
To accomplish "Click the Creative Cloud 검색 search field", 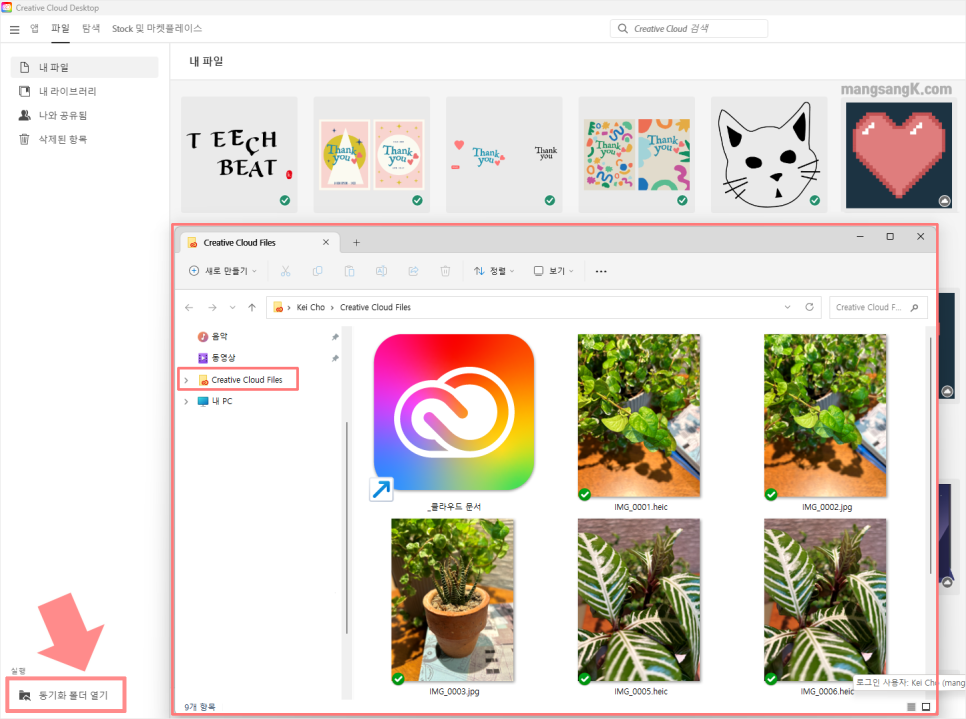I will pos(689,28).
